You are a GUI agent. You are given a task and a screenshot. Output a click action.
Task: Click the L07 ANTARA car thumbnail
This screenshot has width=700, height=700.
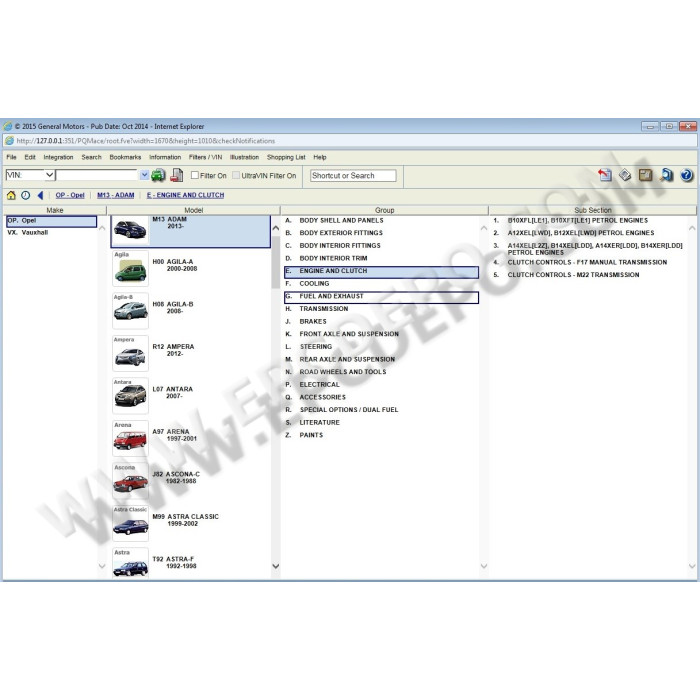click(x=130, y=396)
